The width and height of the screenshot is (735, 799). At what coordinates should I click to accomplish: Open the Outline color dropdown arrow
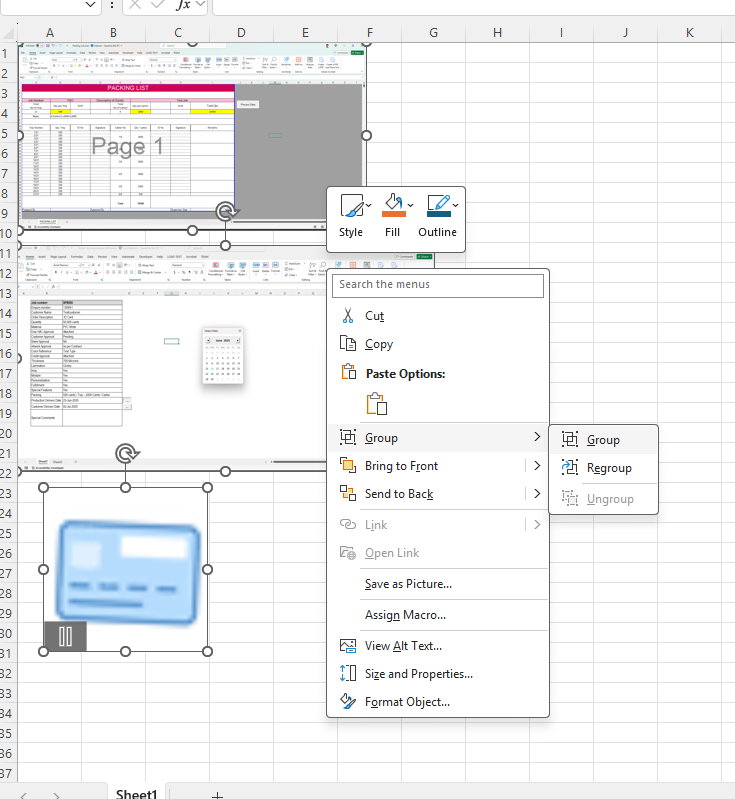[x=456, y=205]
